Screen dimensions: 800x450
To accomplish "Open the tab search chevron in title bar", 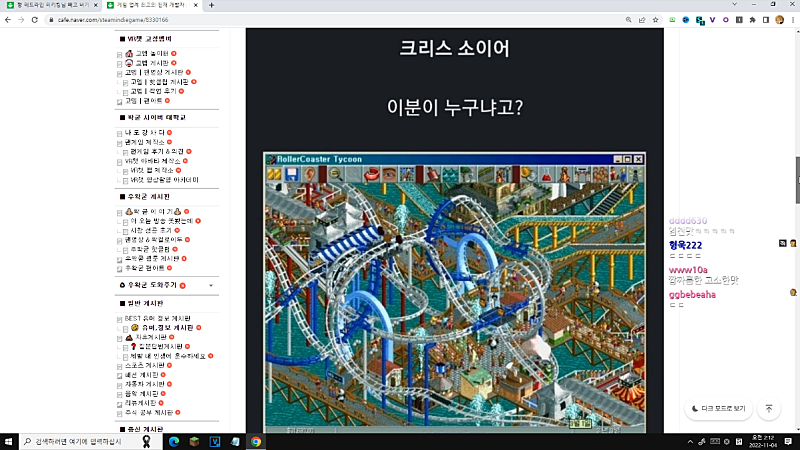I will coord(734,4).
